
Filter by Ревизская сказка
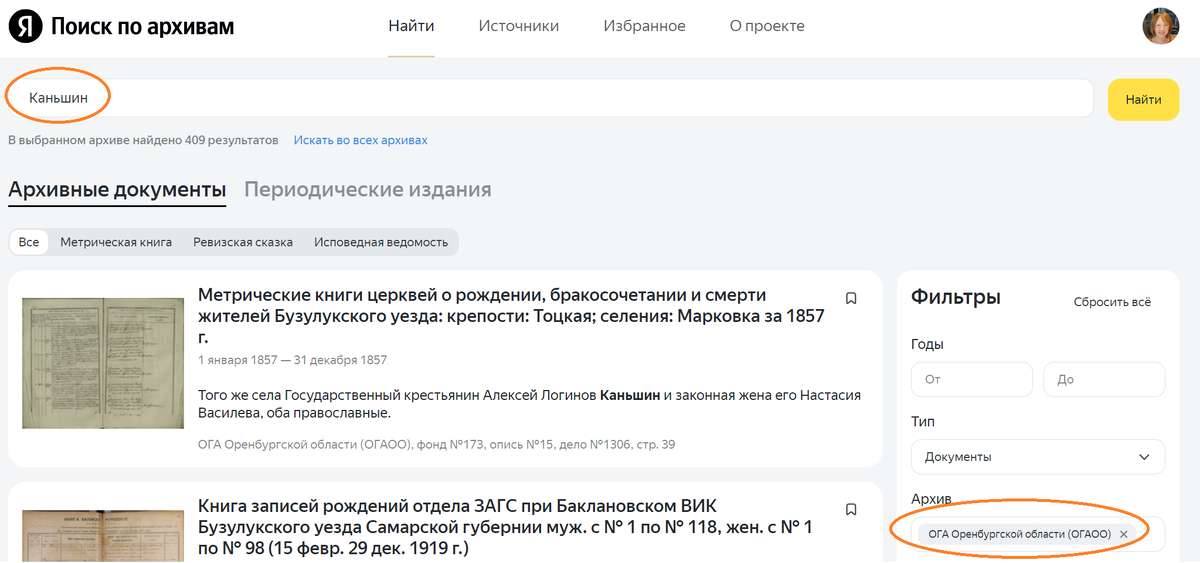(x=243, y=242)
